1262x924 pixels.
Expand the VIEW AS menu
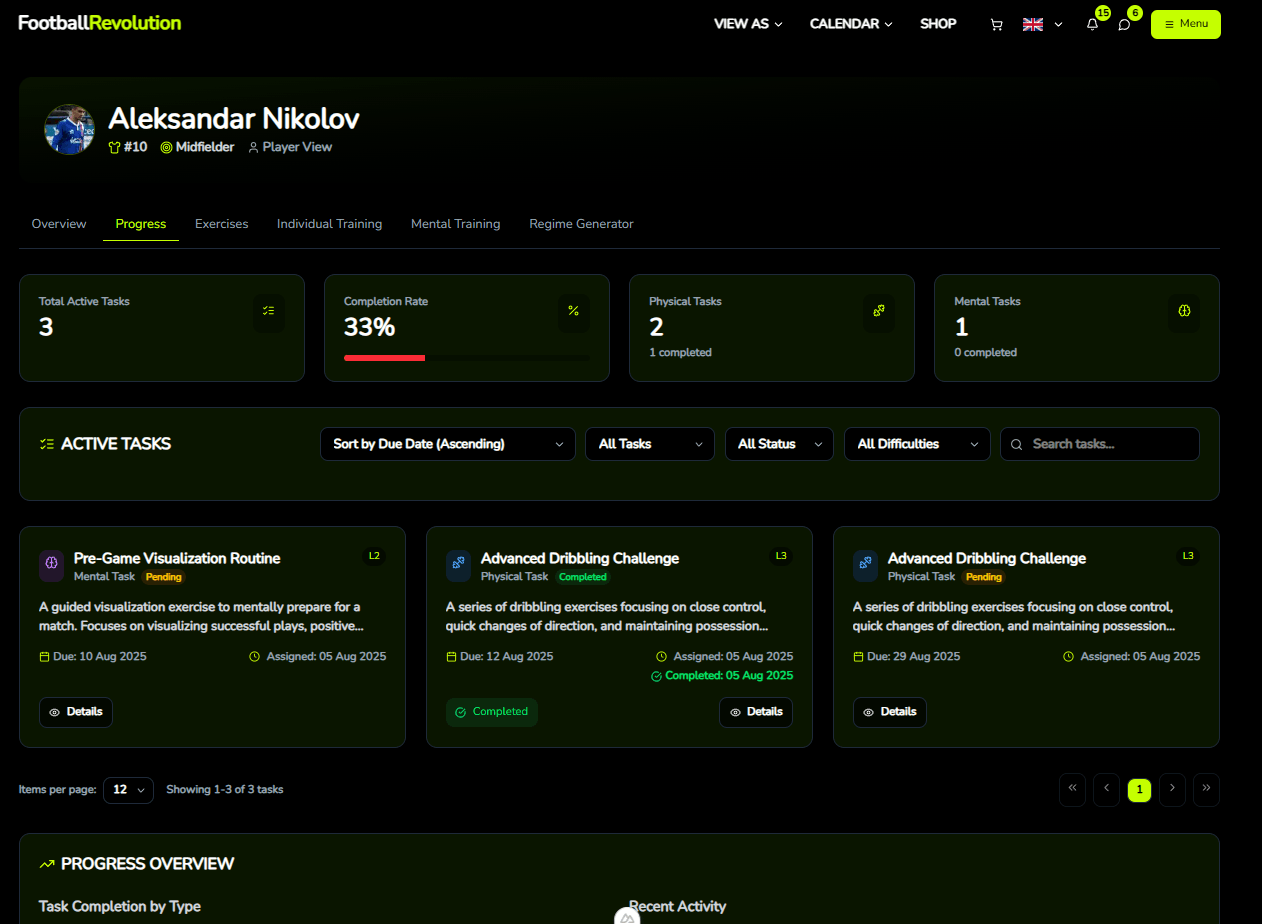tap(748, 24)
